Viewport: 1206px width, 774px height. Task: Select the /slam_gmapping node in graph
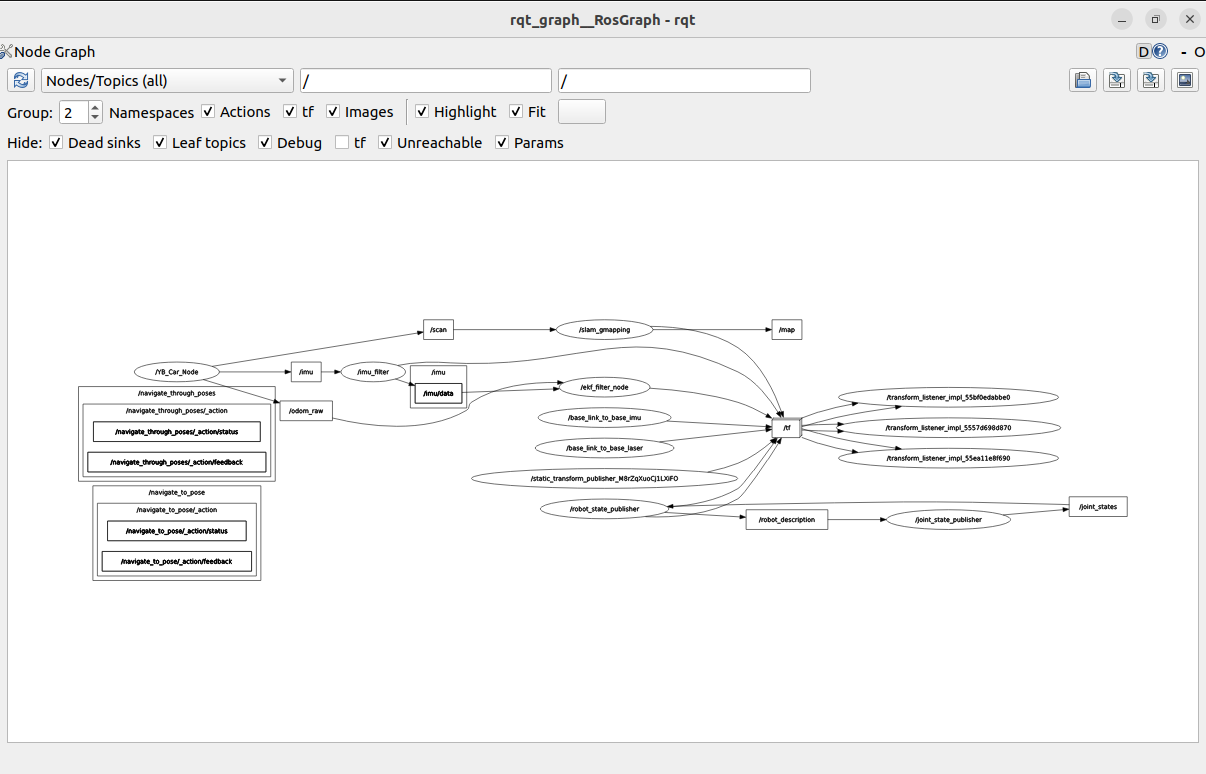pos(604,329)
